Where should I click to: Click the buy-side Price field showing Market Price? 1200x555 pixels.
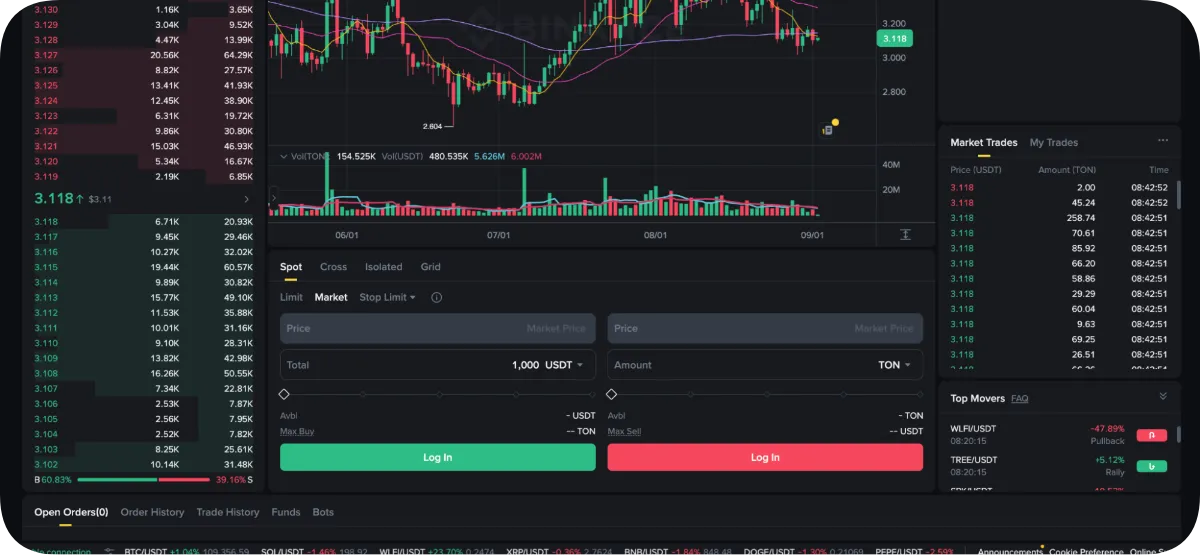click(x=438, y=328)
